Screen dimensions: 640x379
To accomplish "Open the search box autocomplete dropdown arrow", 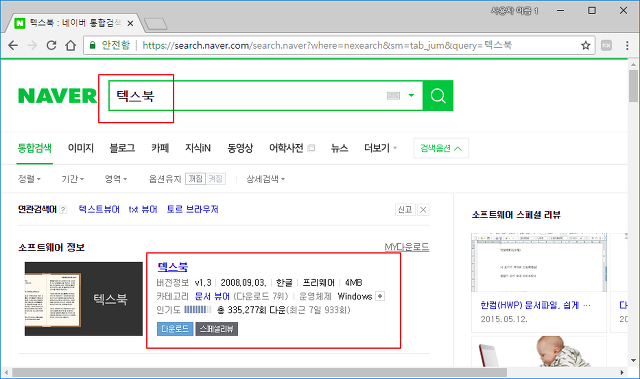I will coord(411,95).
